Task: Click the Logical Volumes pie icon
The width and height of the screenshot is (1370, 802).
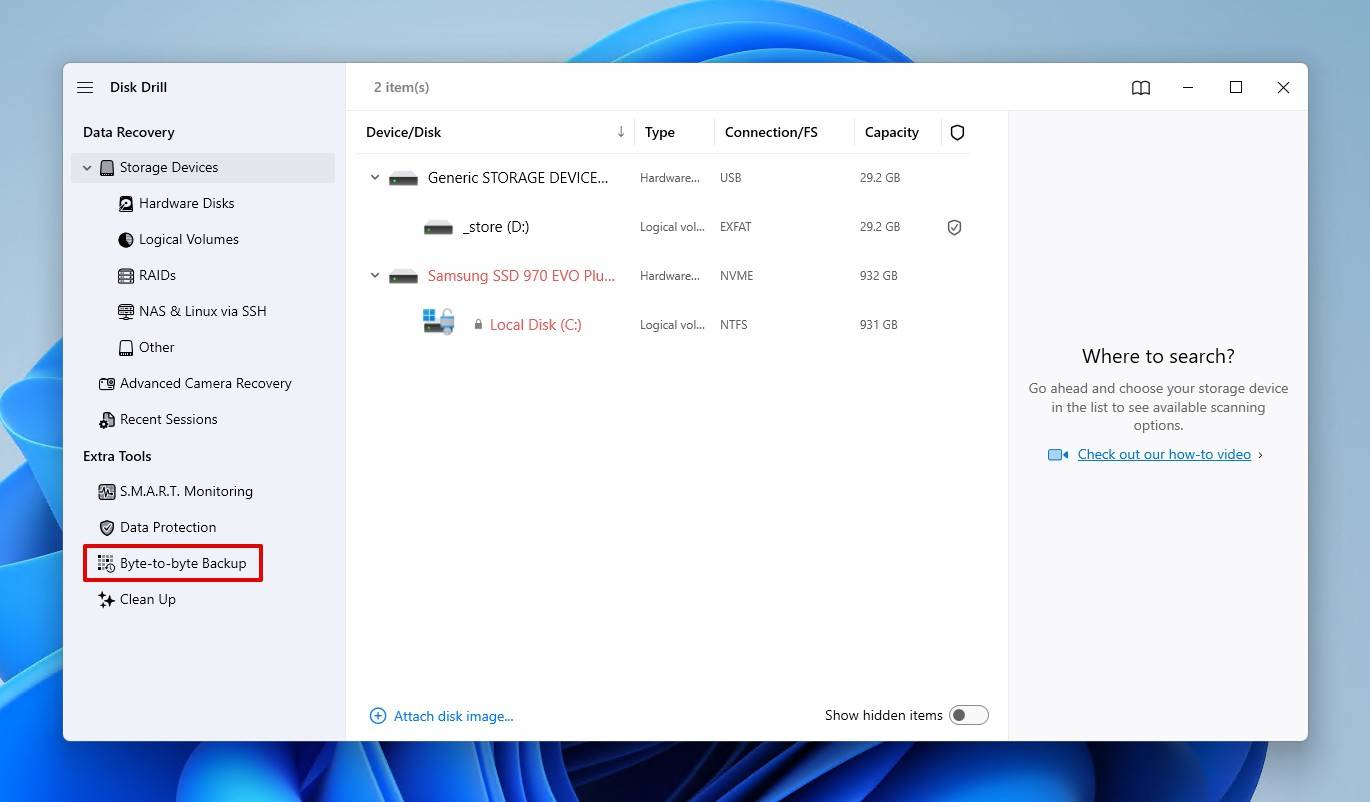Action: 126,240
